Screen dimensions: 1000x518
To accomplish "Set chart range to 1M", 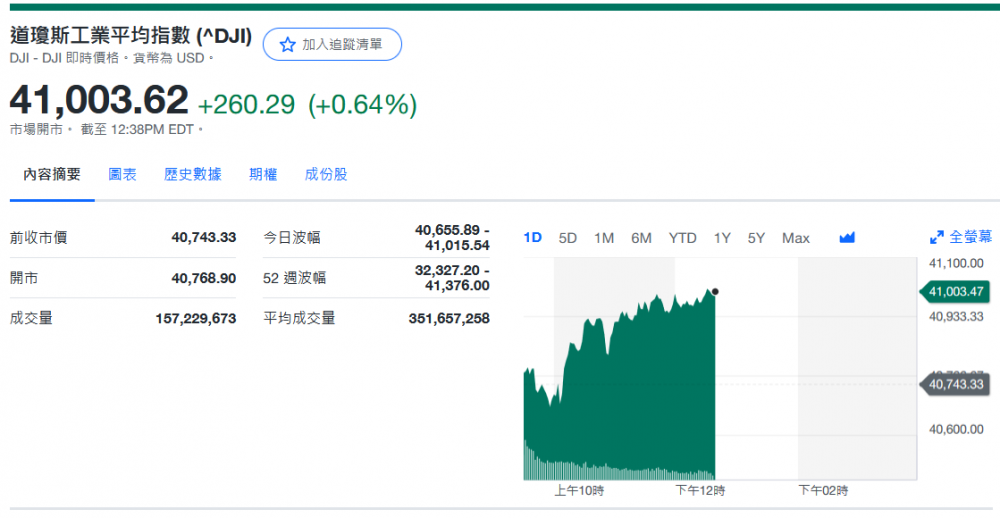I will [x=604, y=238].
